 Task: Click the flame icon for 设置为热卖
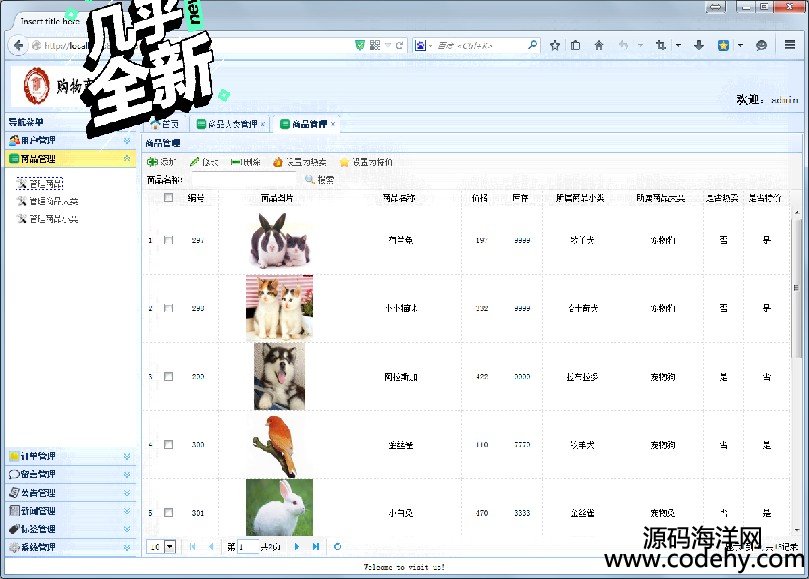[278, 162]
